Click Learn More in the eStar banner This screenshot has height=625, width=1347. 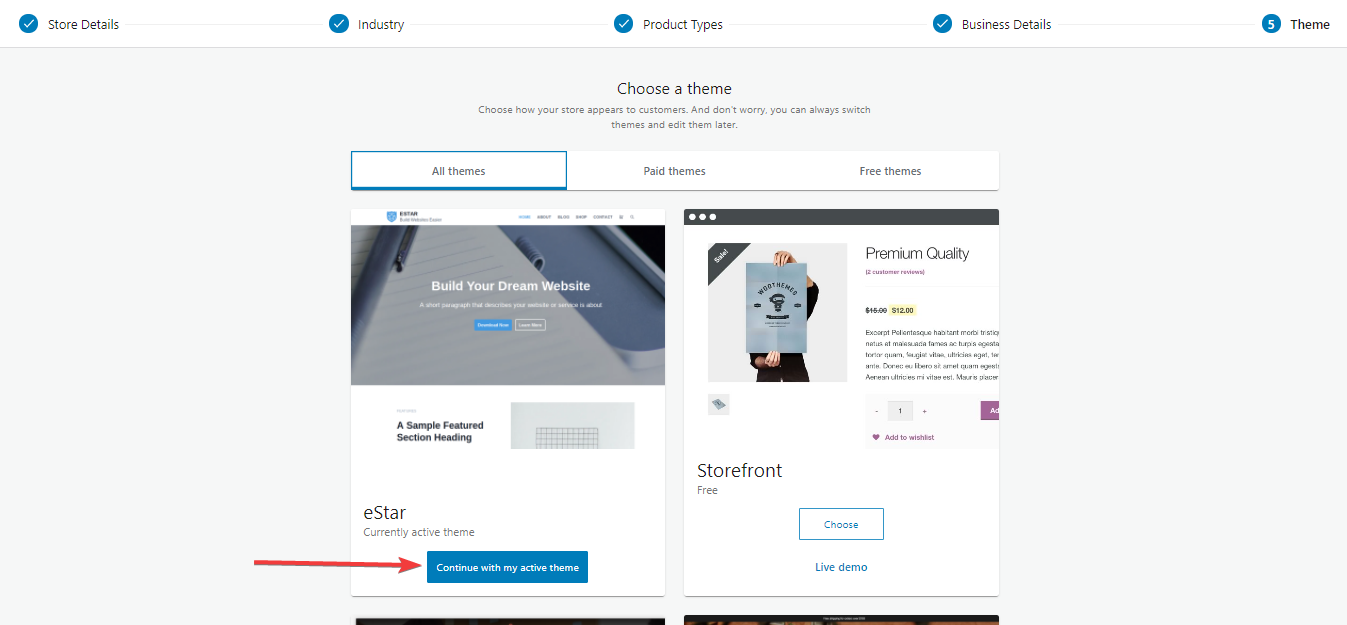click(532, 325)
